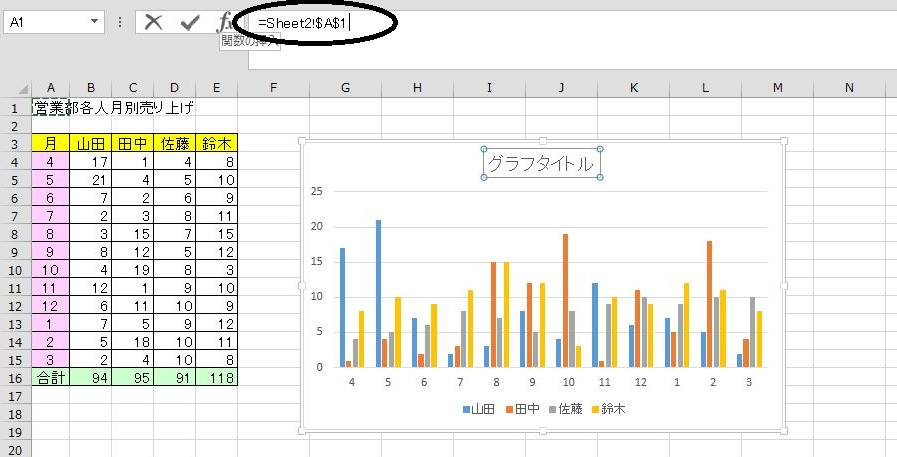Click the 合計 cell in column A
Image resolution: width=897 pixels, height=457 pixels.
[x=50, y=378]
